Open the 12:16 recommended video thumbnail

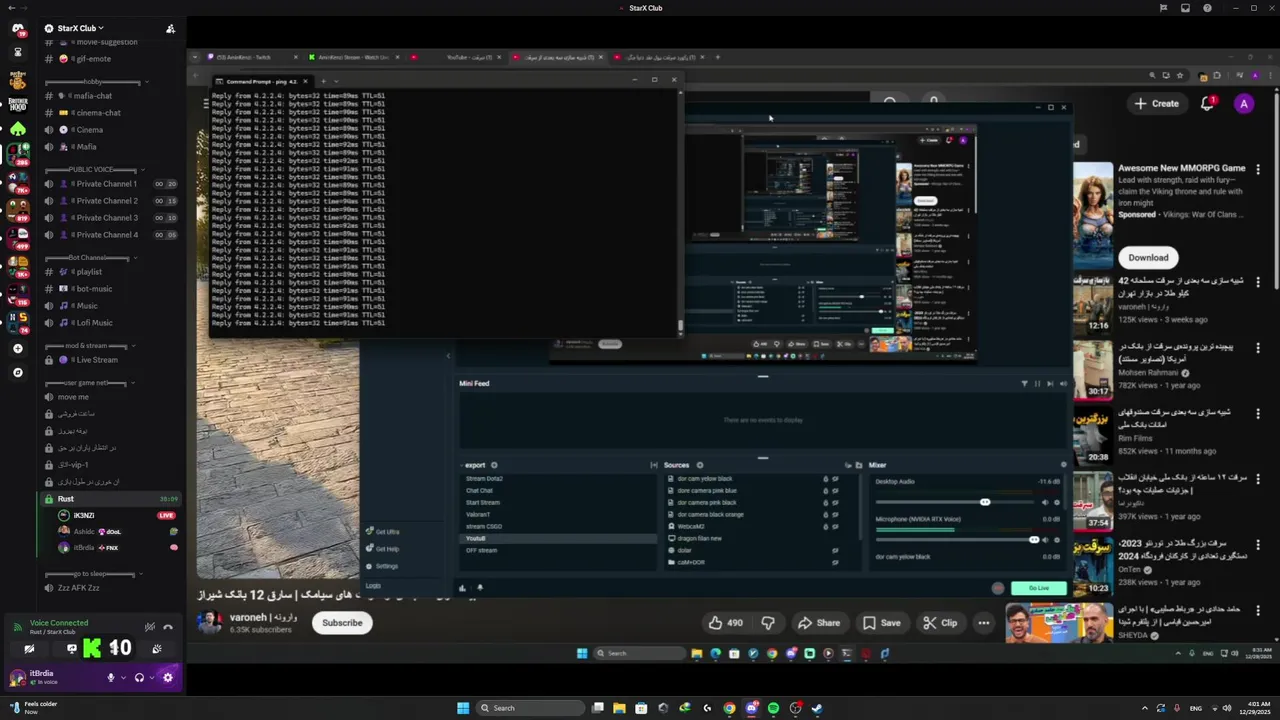1093,304
